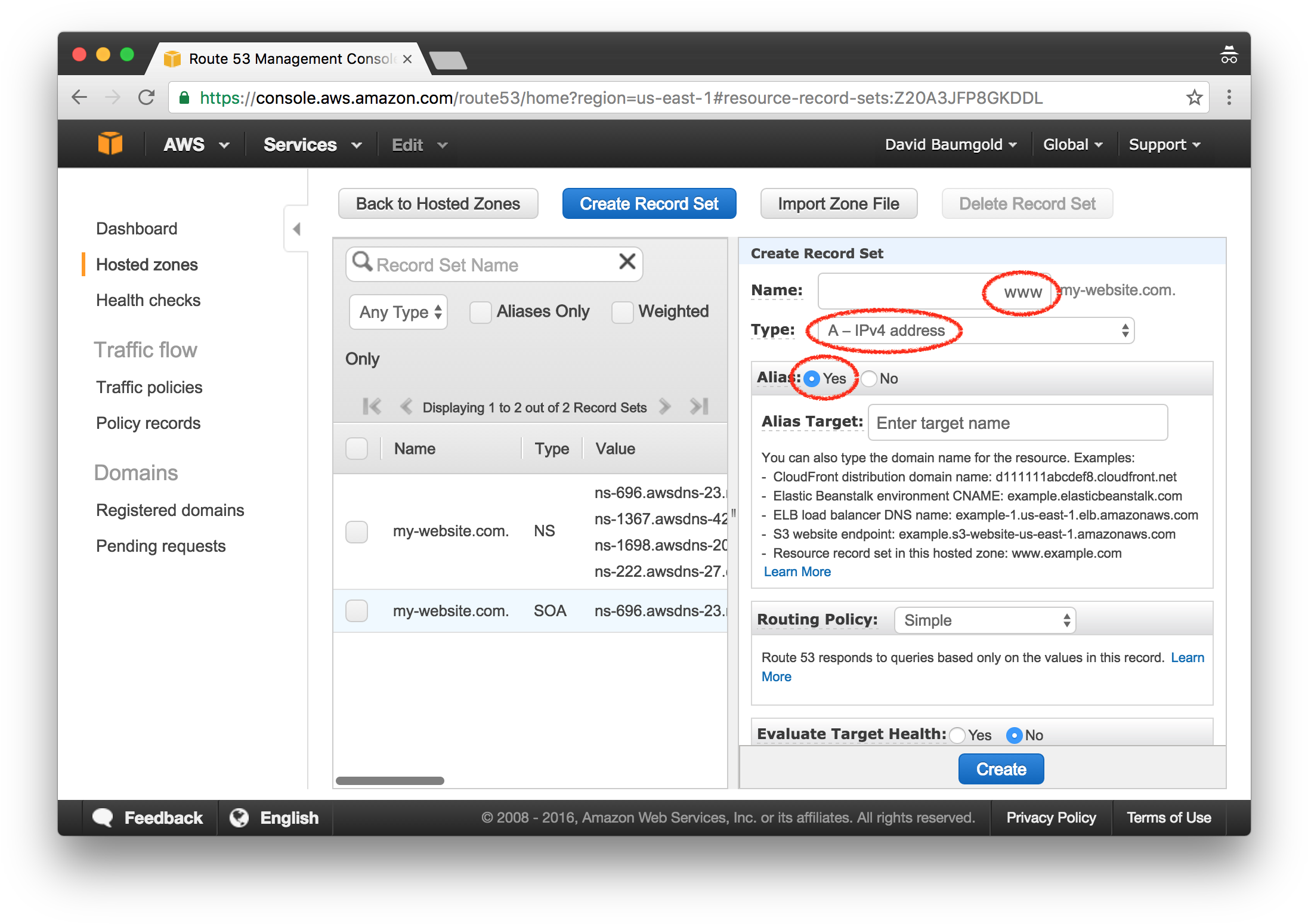1308x924 pixels.
Task: Click the blue Create button
Action: click(x=1001, y=769)
